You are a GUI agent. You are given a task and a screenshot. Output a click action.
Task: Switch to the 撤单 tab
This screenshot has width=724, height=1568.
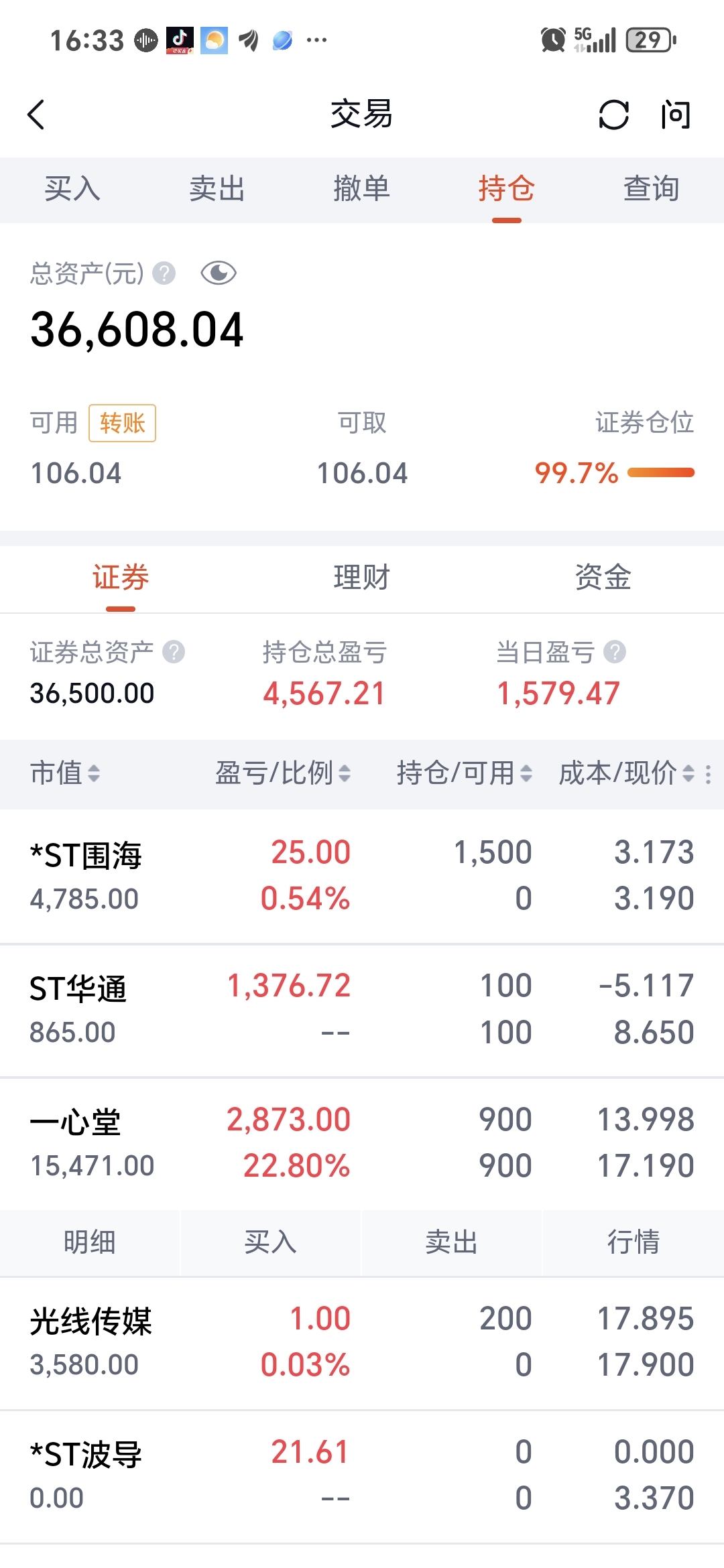361,189
